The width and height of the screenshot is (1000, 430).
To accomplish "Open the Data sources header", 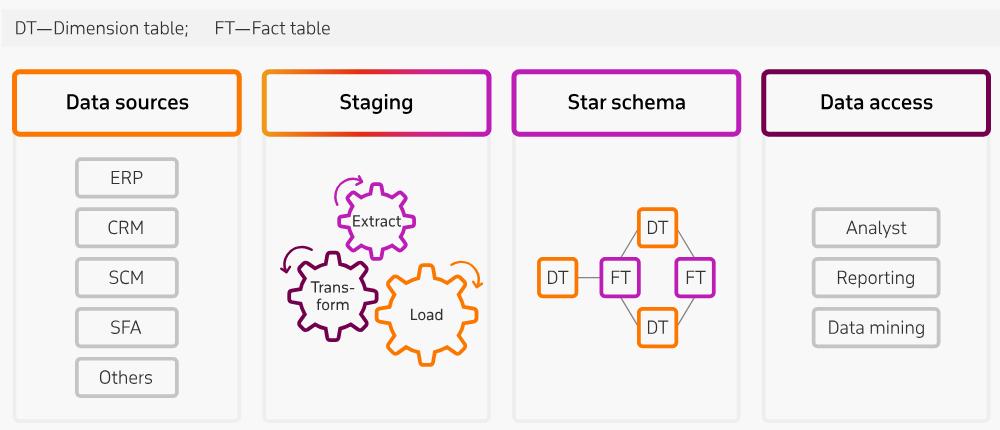I will pos(127,102).
